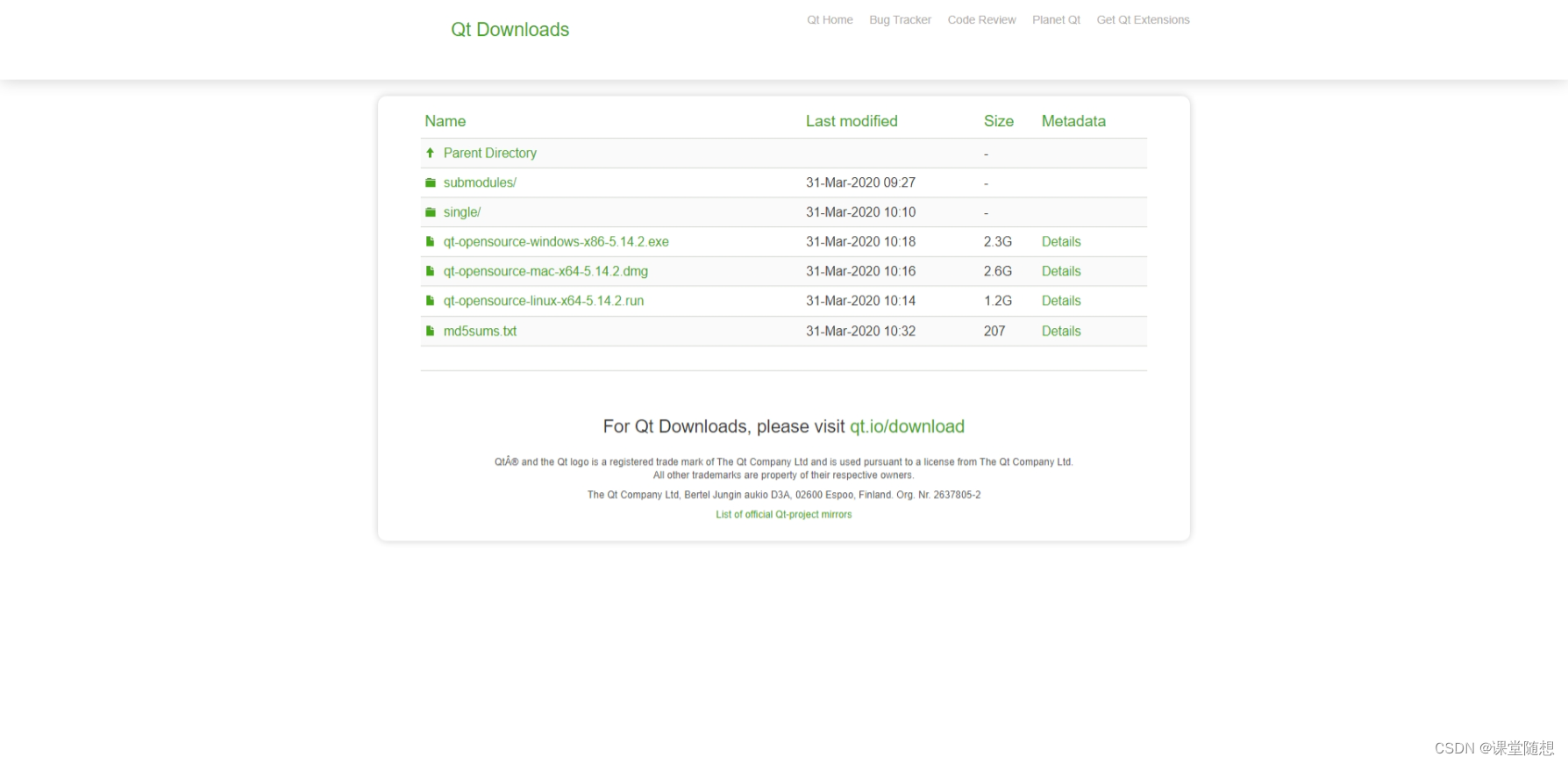The image size is (1568, 764).
Task: Select the date 31-Mar-2020 10:16
Action: pyautogui.click(x=860, y=271)
